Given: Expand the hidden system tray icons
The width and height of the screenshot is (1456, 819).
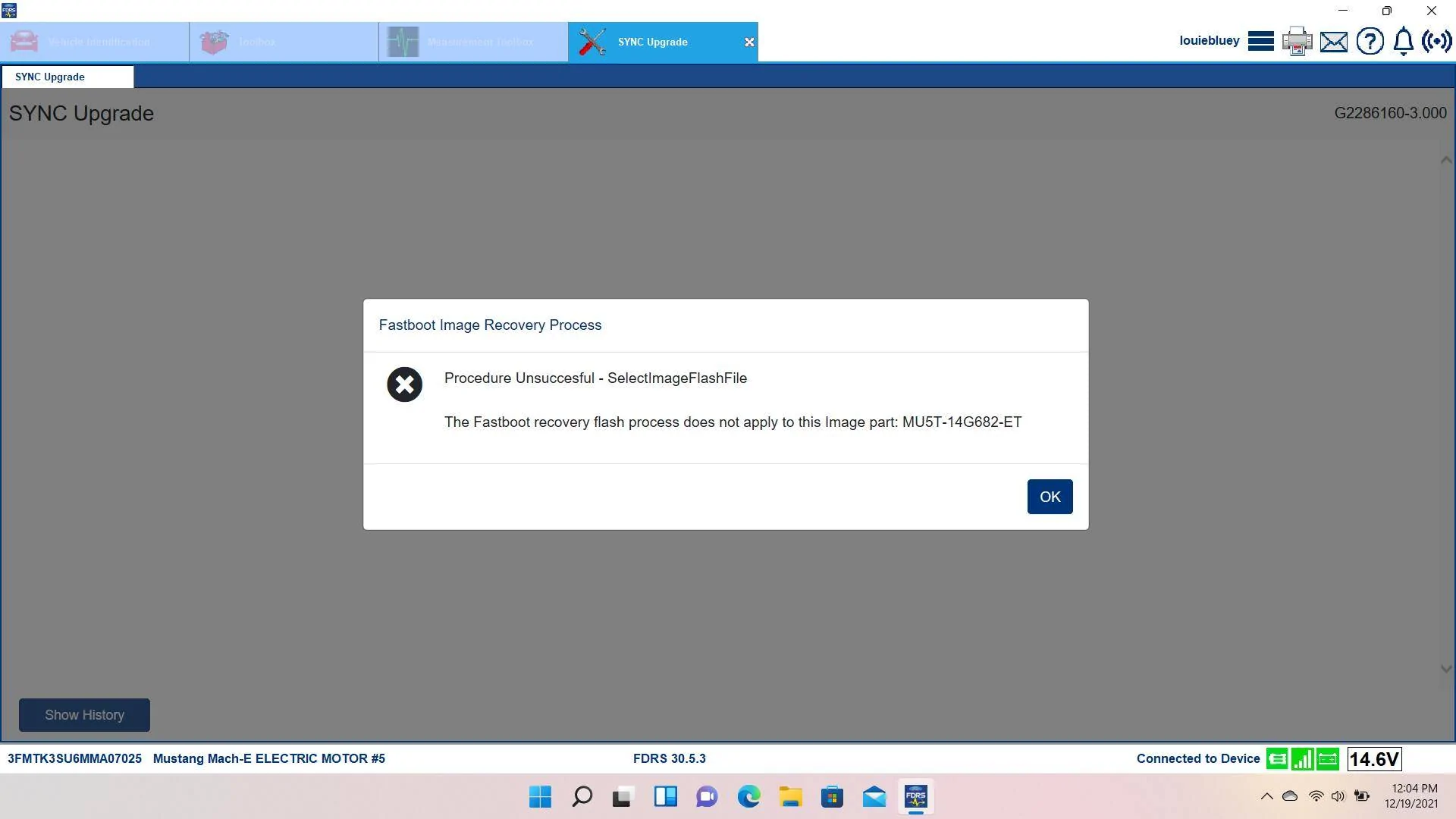Looking at the screenshot, I should 1266,796.
